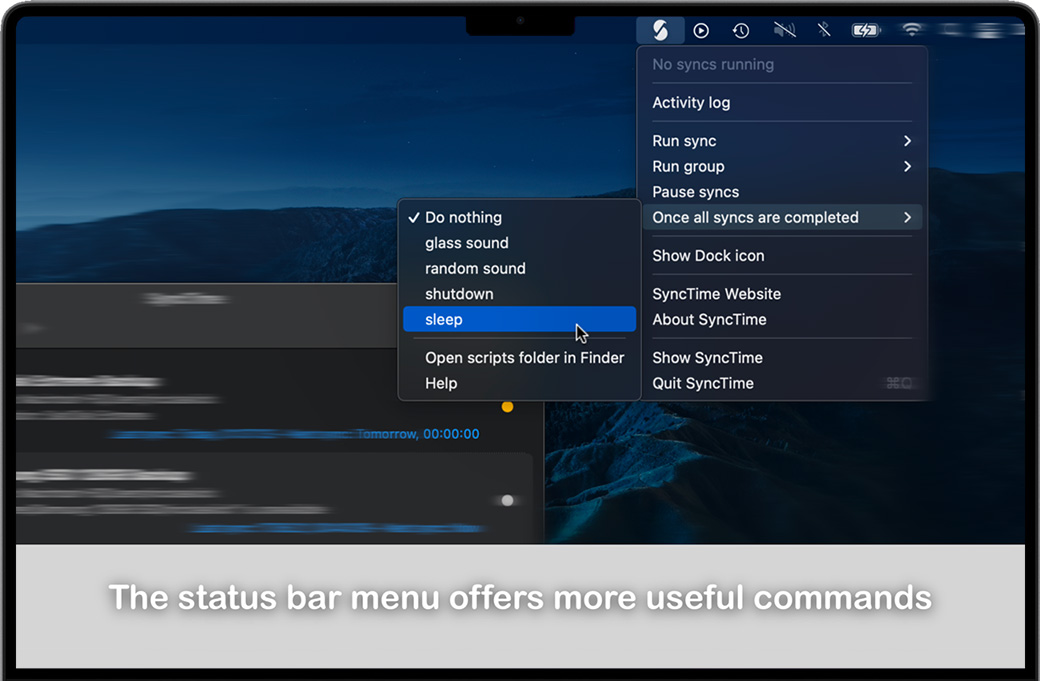Click the SyncTime menu bar icon

[660, 30]
